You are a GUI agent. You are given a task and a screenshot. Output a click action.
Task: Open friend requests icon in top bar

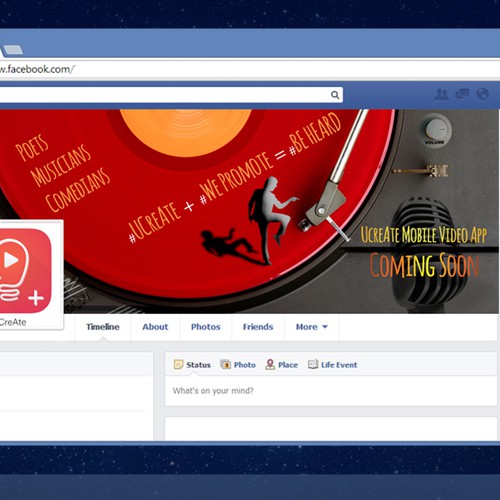coord(442,95)
